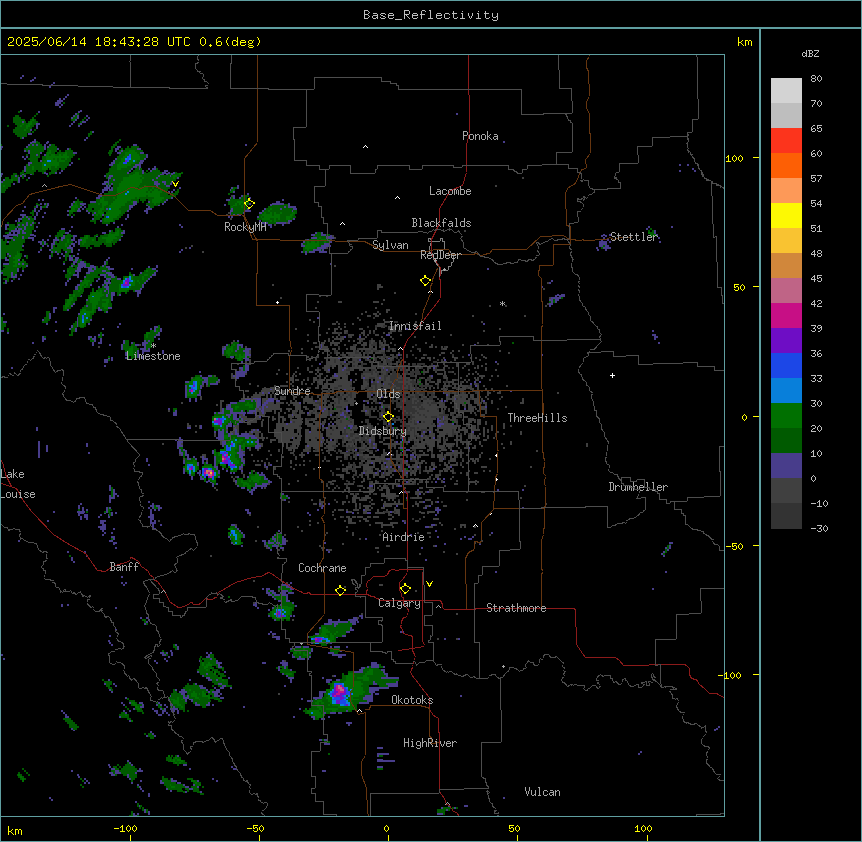The width and height of the screenshot is (862, 842).
Task: Pick the dark blue 33-36 dBZ legend swatch
Action: (786, 365)
